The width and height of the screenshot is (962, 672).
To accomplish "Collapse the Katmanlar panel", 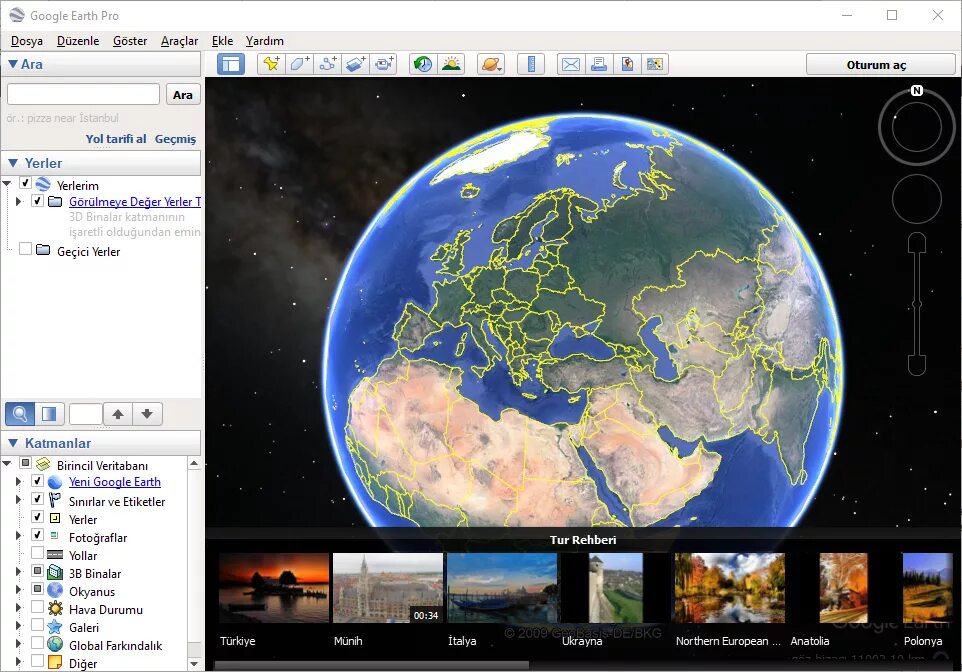I will click(13, 442).
